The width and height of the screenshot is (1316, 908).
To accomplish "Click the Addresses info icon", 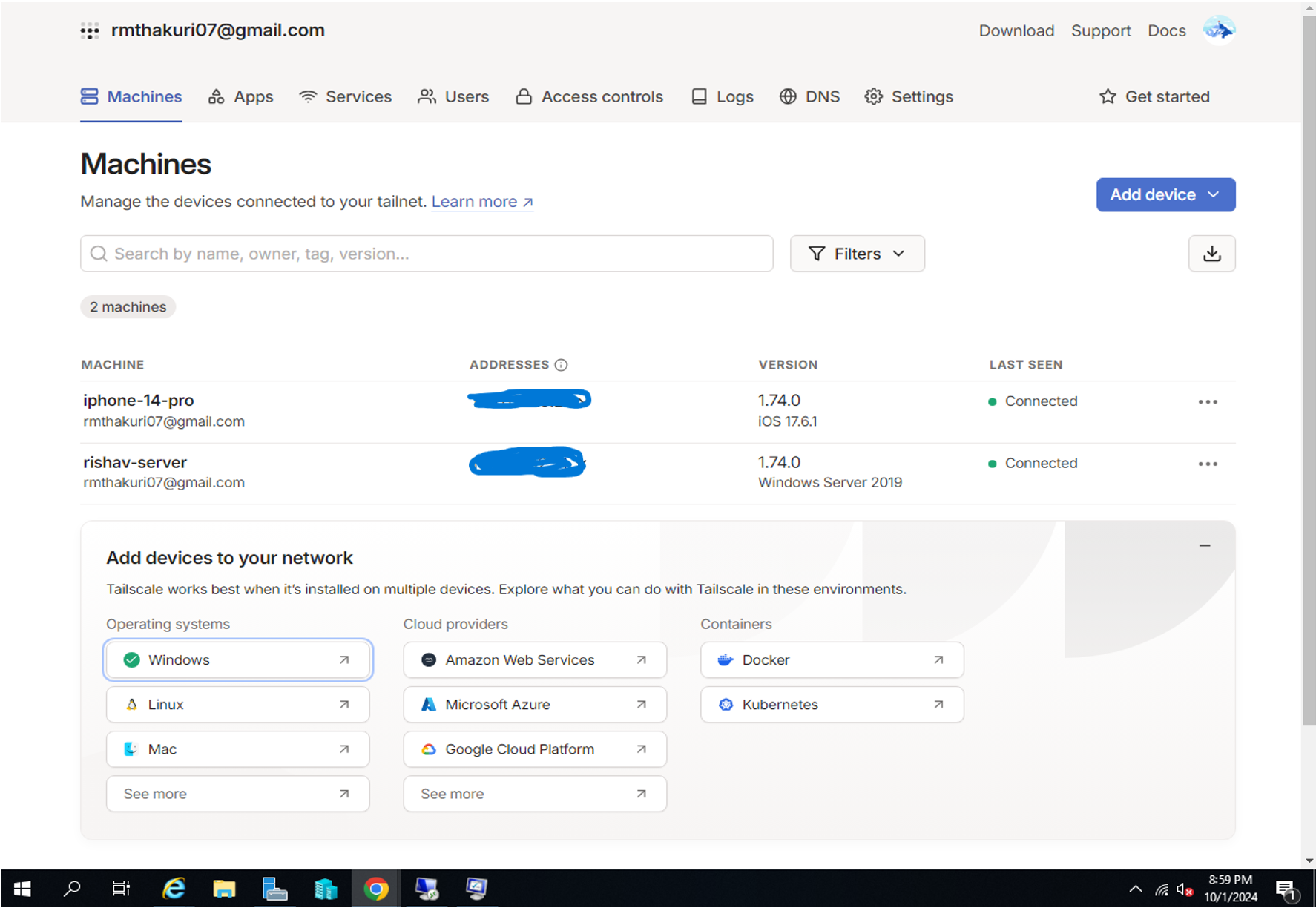I will click(562, 365).
